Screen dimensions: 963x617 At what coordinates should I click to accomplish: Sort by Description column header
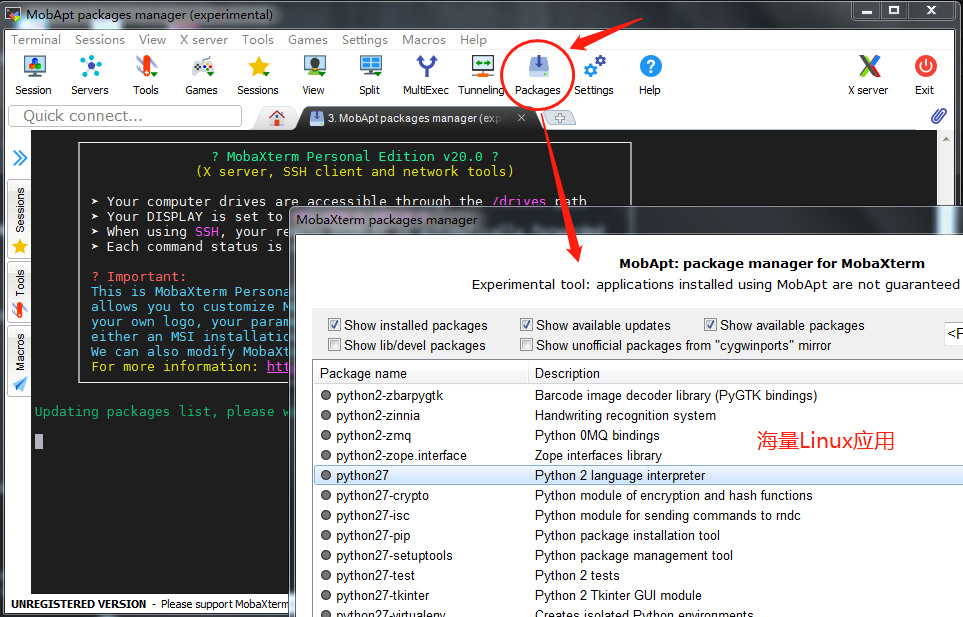[x=746, y=373]
